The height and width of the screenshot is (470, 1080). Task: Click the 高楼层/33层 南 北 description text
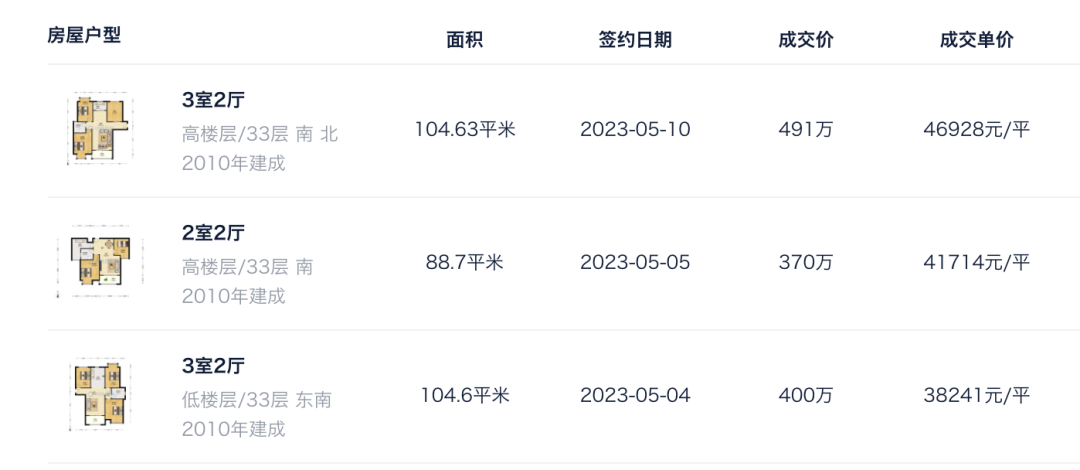(260, 134)
